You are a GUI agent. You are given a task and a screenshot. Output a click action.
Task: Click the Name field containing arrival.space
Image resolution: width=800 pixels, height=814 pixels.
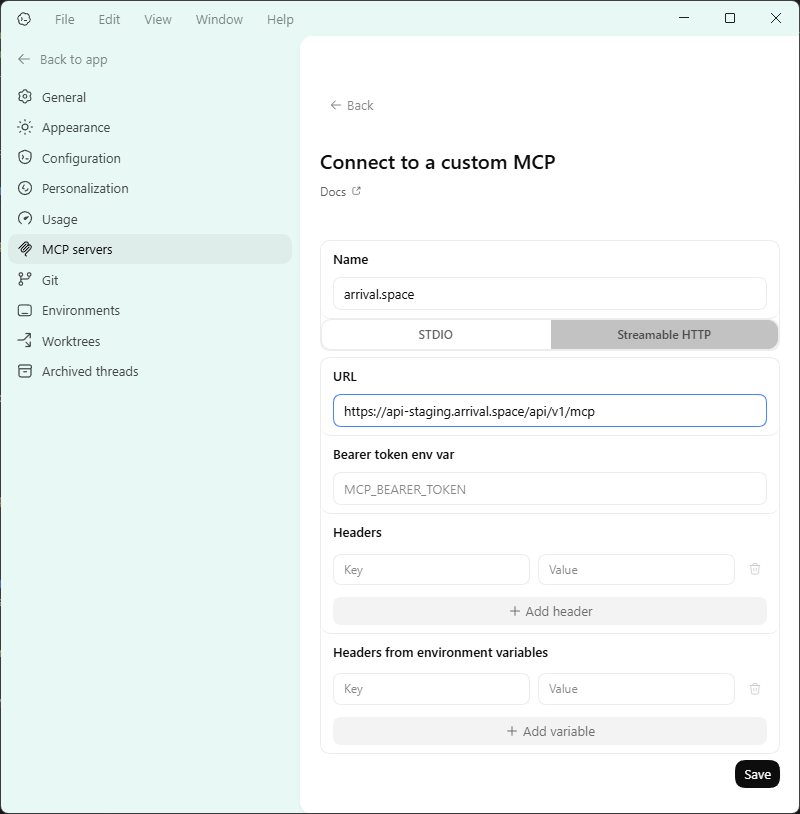[x=550, y=294]
